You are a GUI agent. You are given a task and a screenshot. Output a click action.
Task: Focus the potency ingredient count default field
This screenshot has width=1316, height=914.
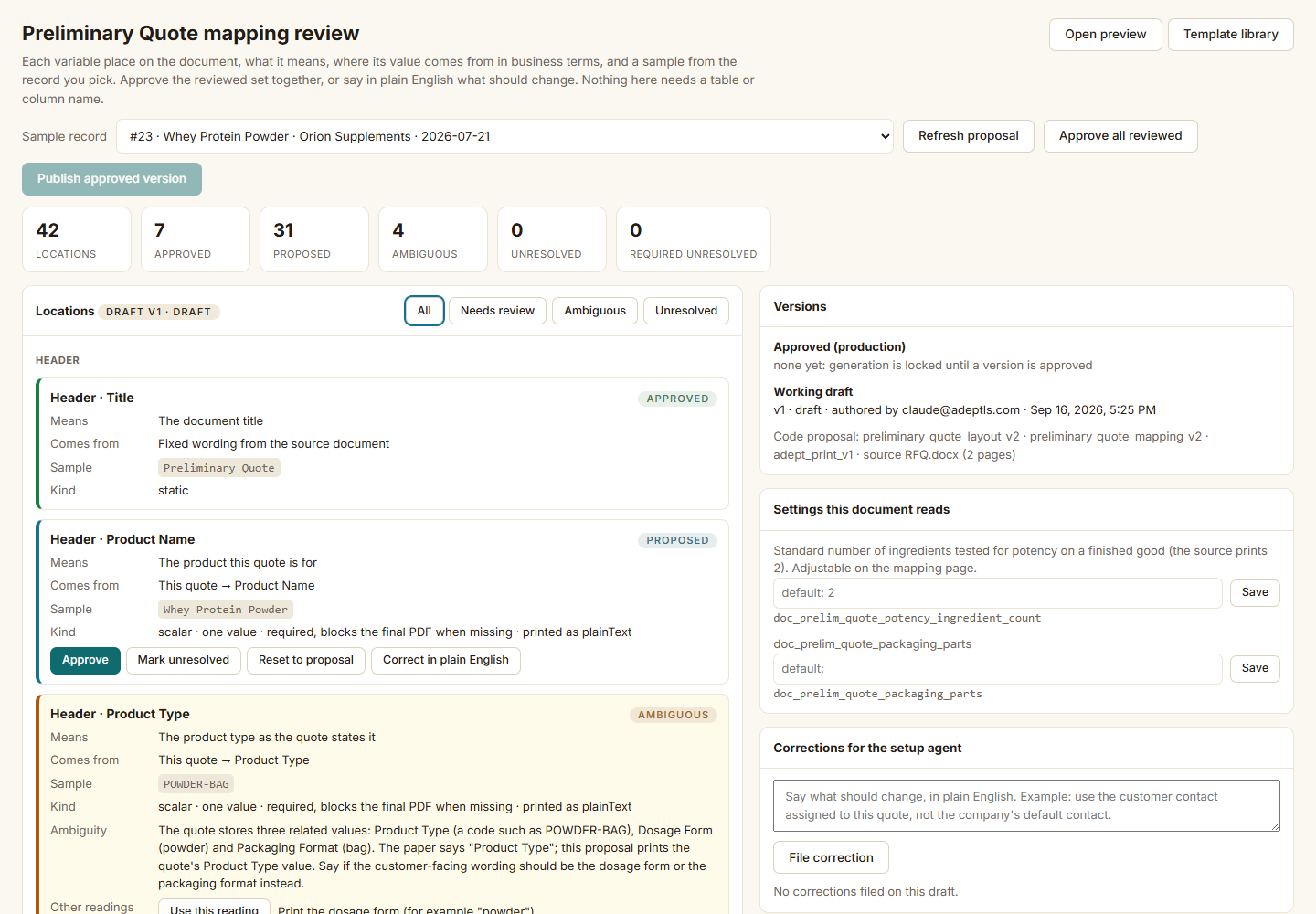tap(998, 593)
